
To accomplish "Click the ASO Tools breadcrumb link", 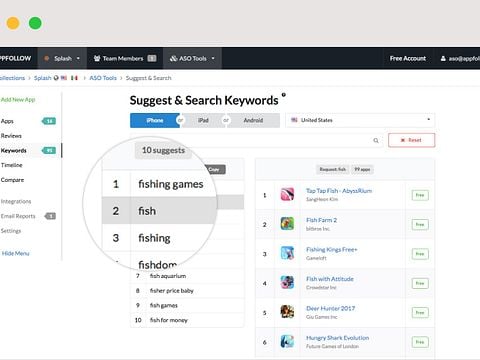I will (103, 78).
